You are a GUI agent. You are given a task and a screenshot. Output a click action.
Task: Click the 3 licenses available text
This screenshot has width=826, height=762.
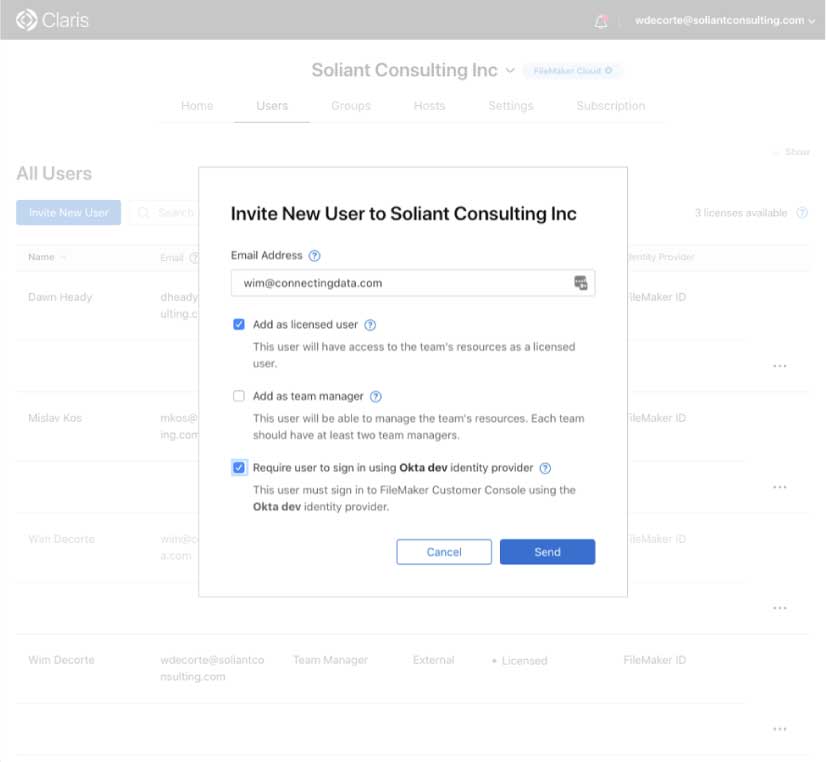[x=741, y=213]
